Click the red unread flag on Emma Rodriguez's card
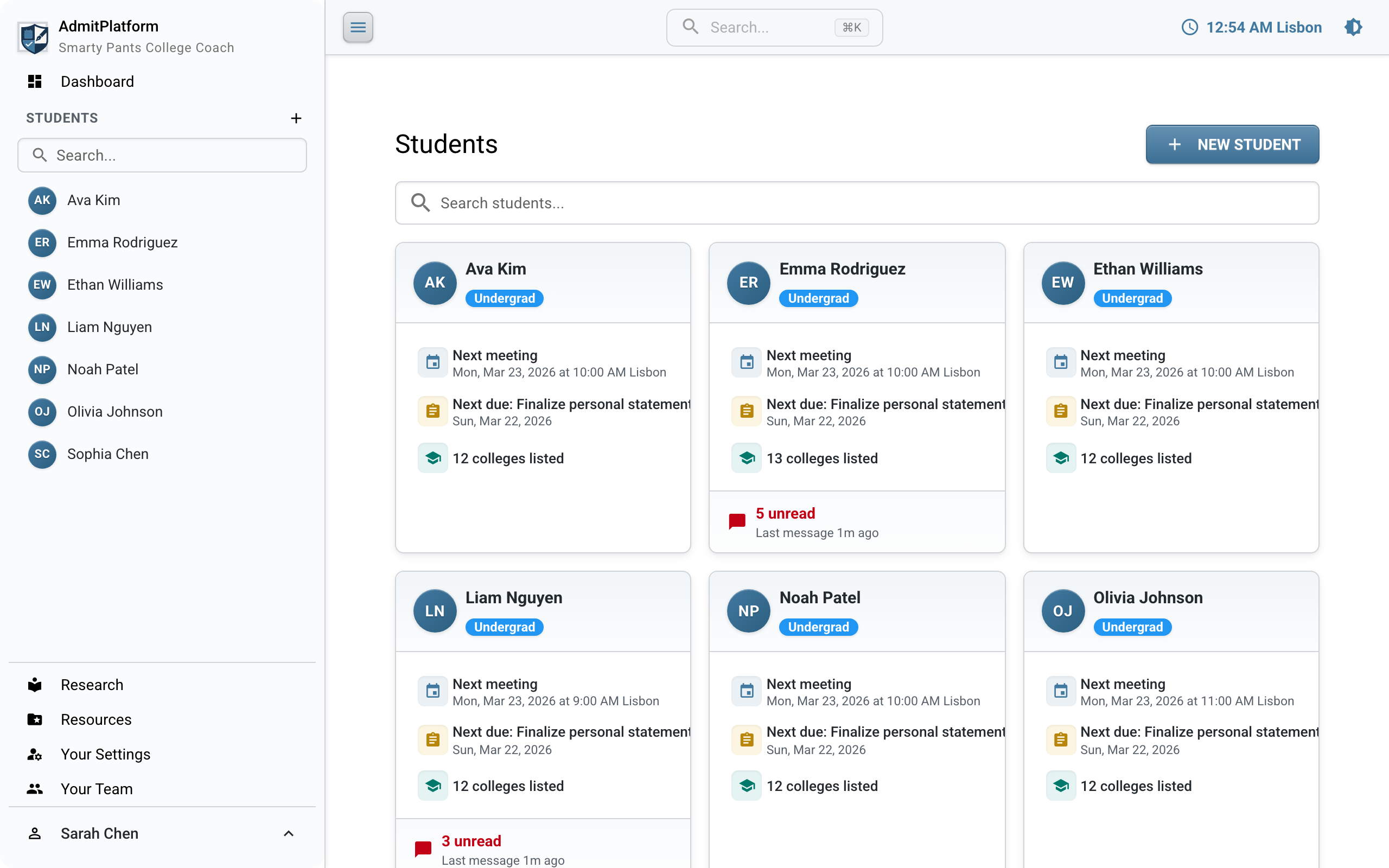This screenshot has height=868, width=1389. pos(736,521)
